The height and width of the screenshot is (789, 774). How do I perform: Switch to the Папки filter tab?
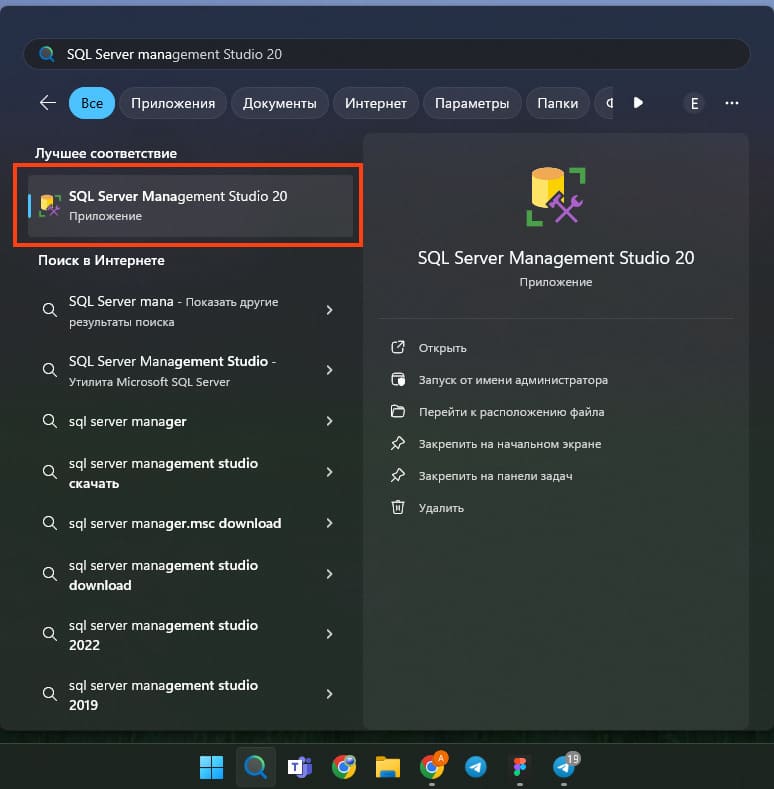coord(558,103)
